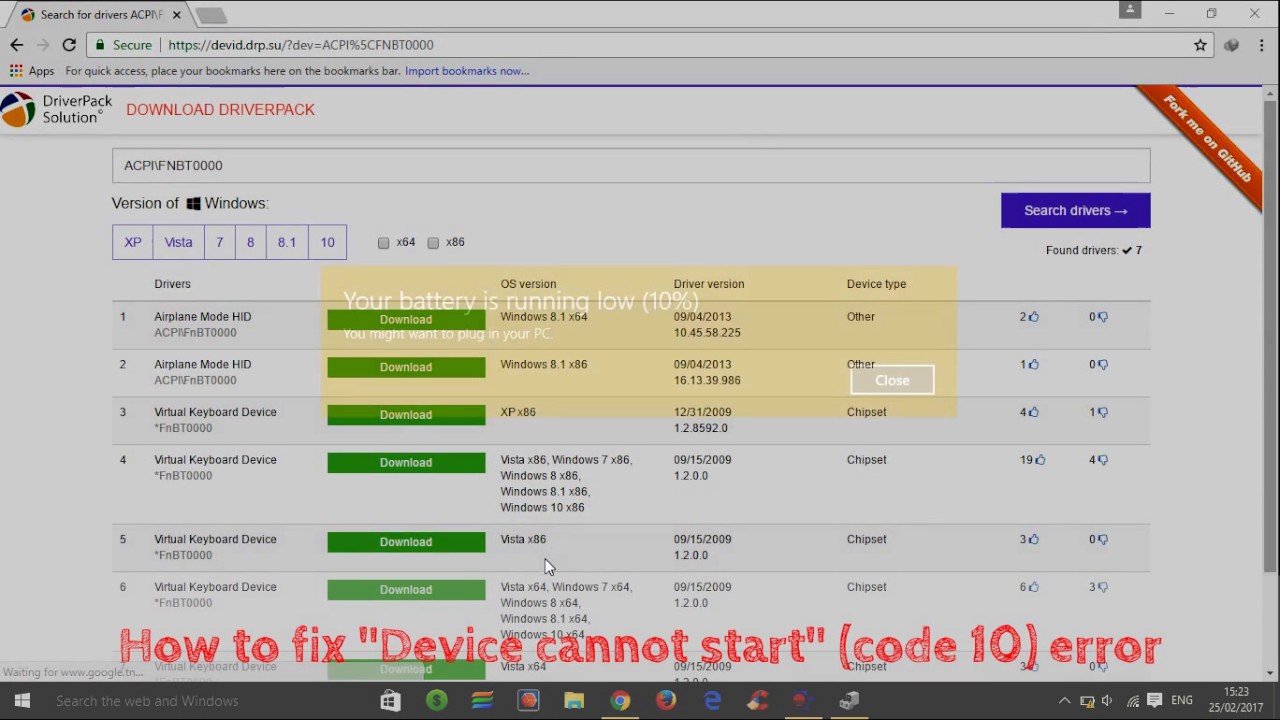Click Import bookmarks now link

467,71
